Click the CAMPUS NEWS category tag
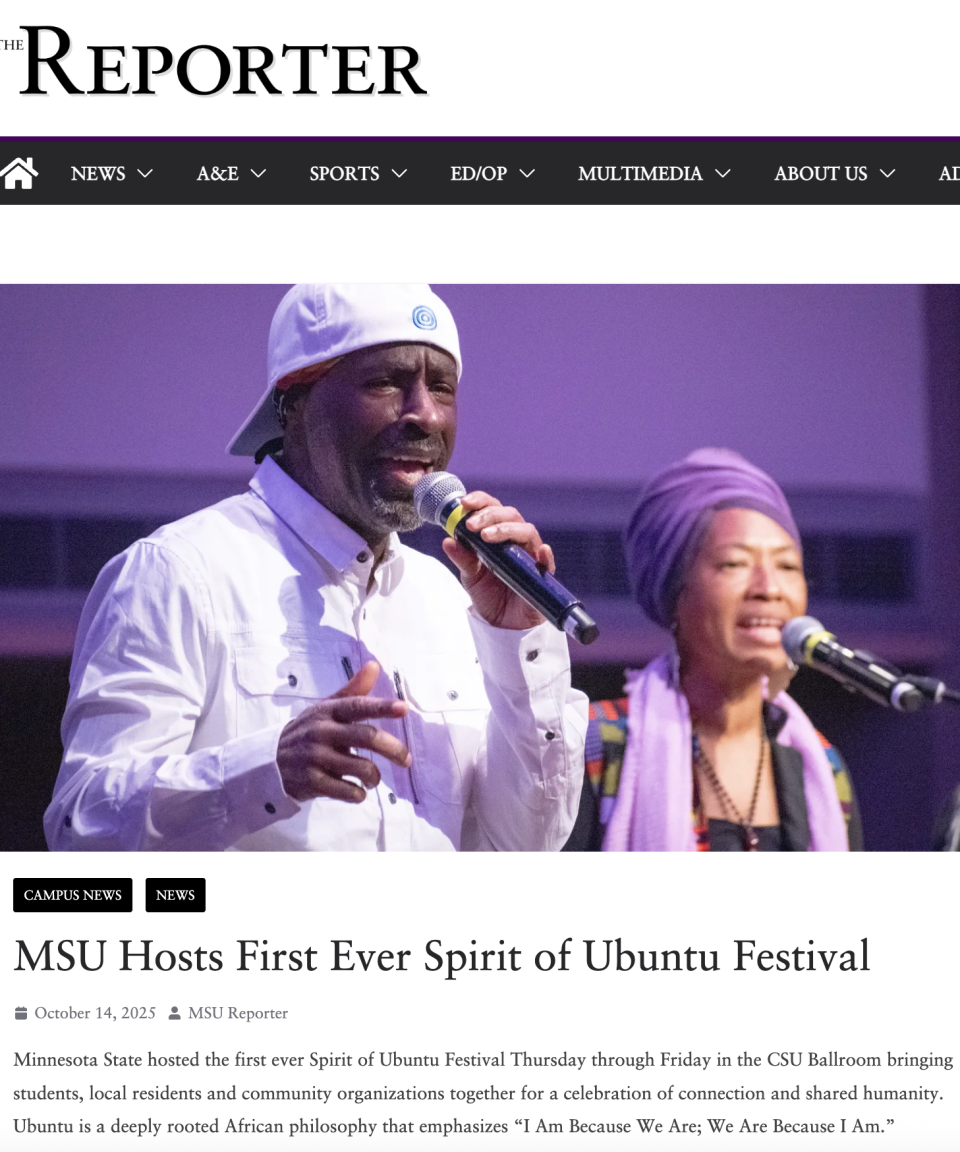 (x=73, y=895)
